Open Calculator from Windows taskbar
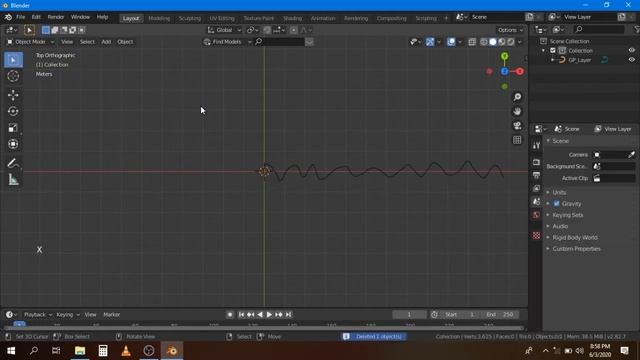This screenshot has height=360, width=640. [x=103, y=351]
